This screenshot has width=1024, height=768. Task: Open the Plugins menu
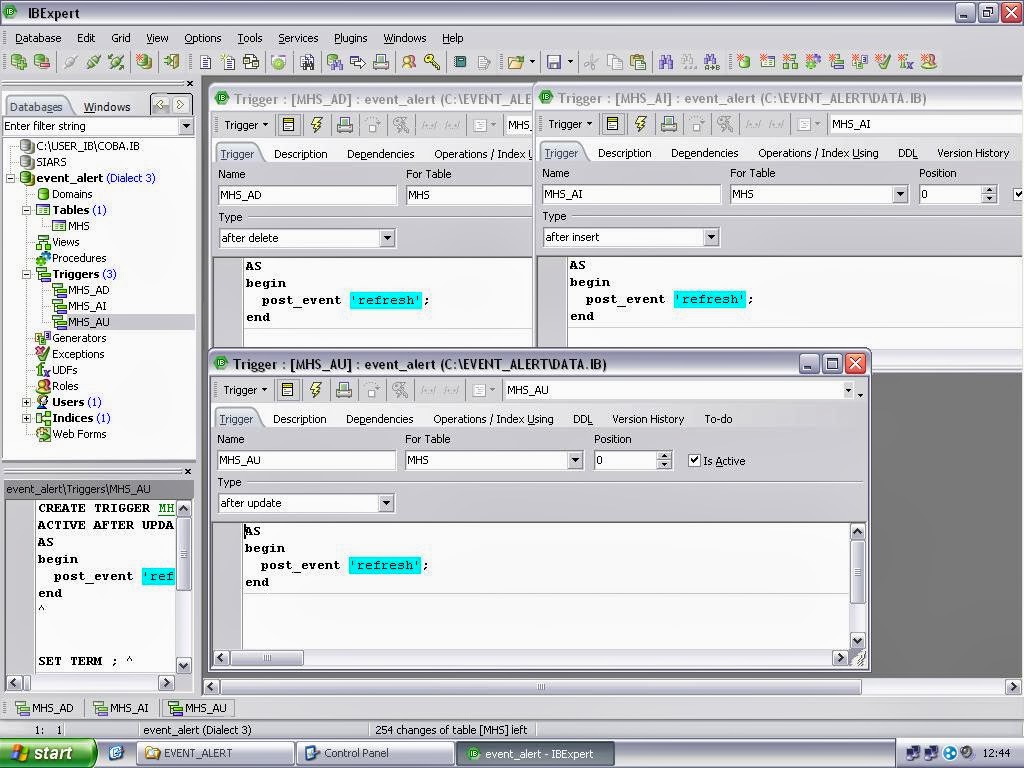click(x=350, y=38)
